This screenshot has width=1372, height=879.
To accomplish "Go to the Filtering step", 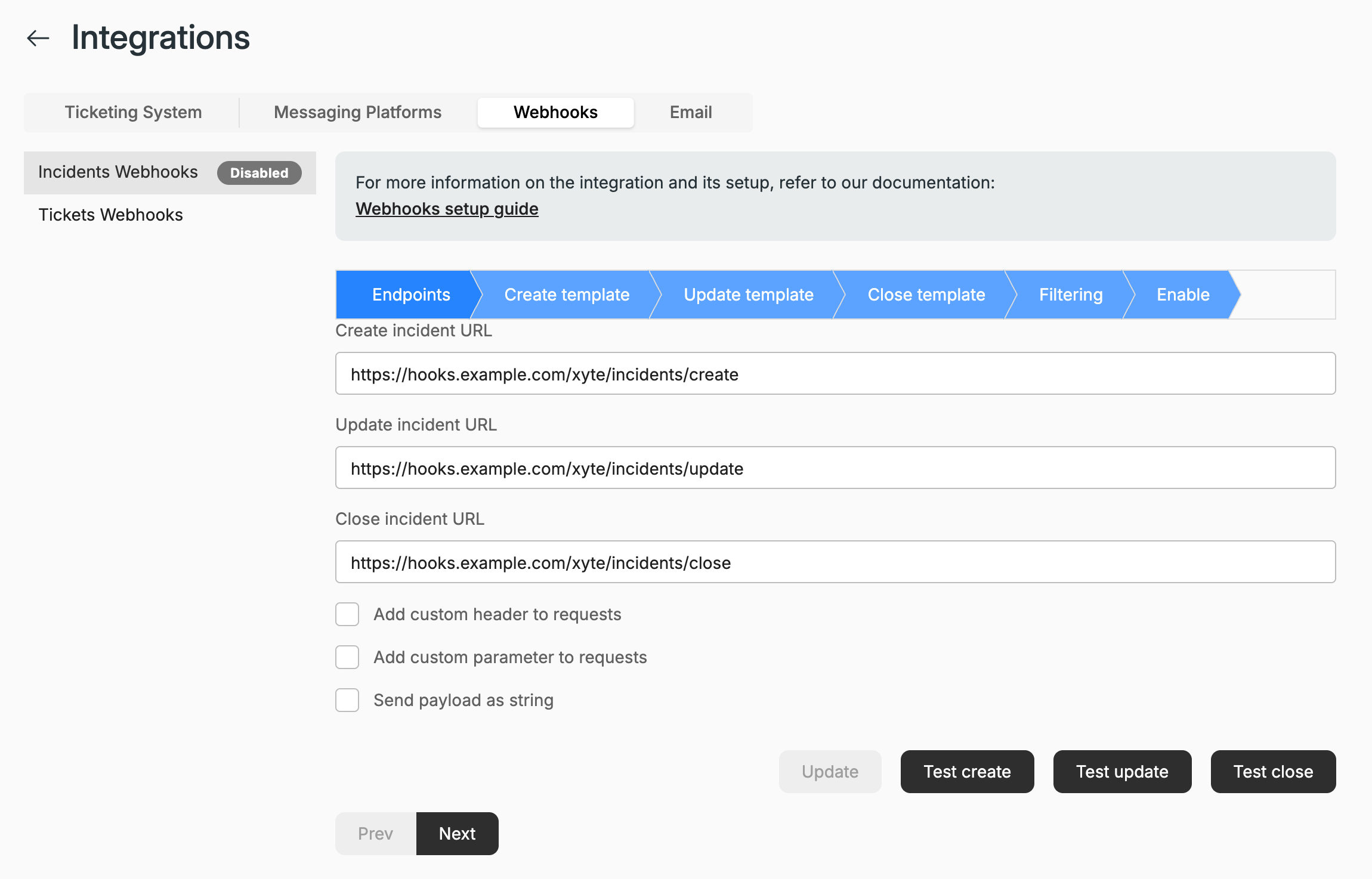I will (1071, 295).
